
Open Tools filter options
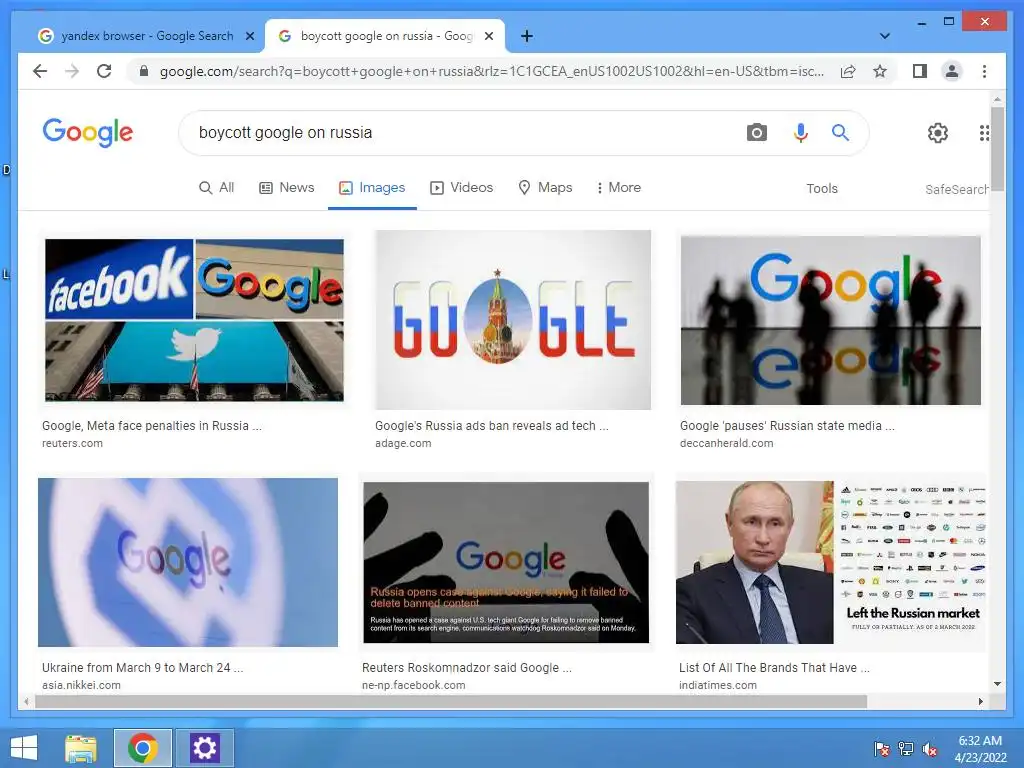click(822, 188)
